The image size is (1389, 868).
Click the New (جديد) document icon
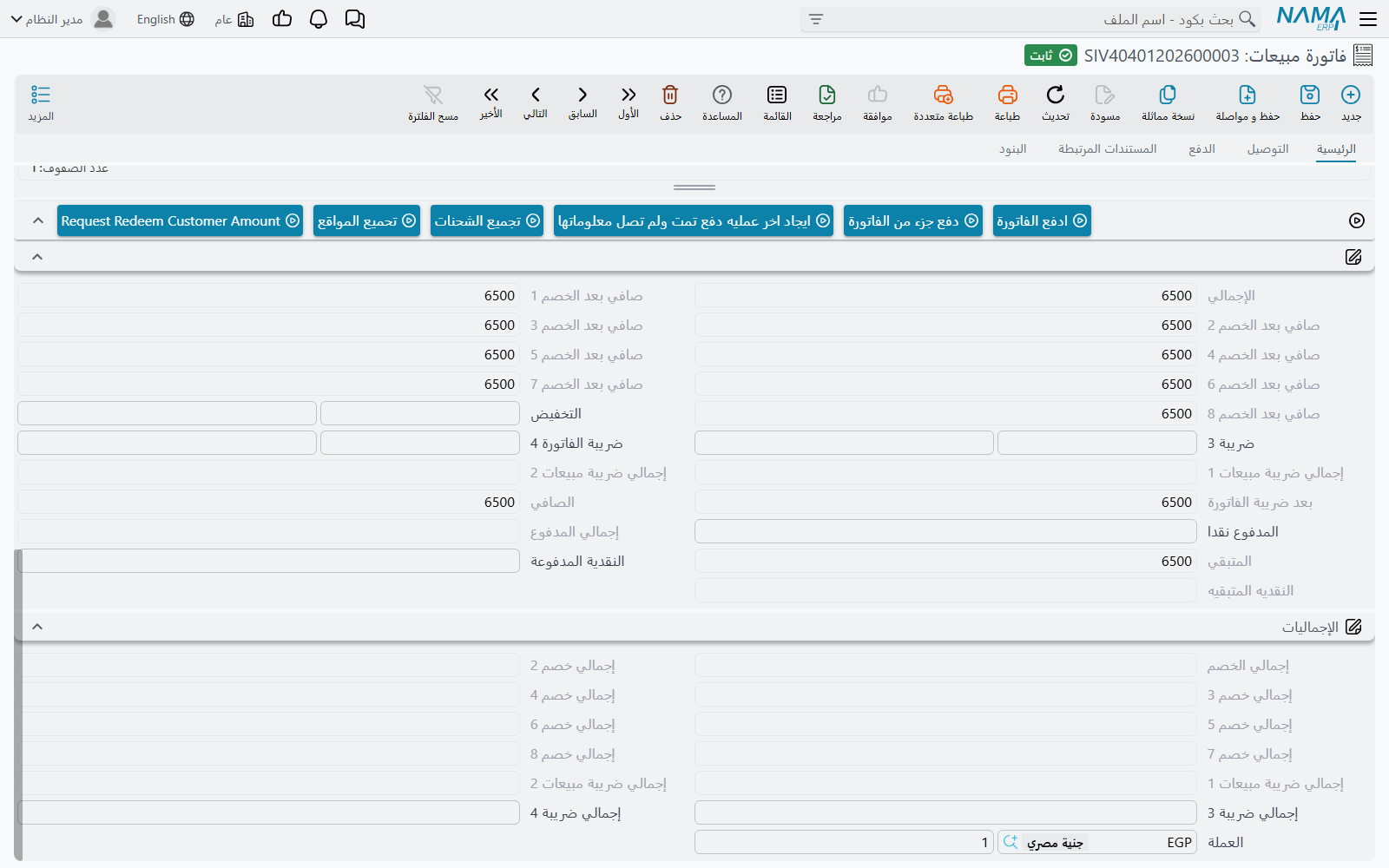[1351, 95]
